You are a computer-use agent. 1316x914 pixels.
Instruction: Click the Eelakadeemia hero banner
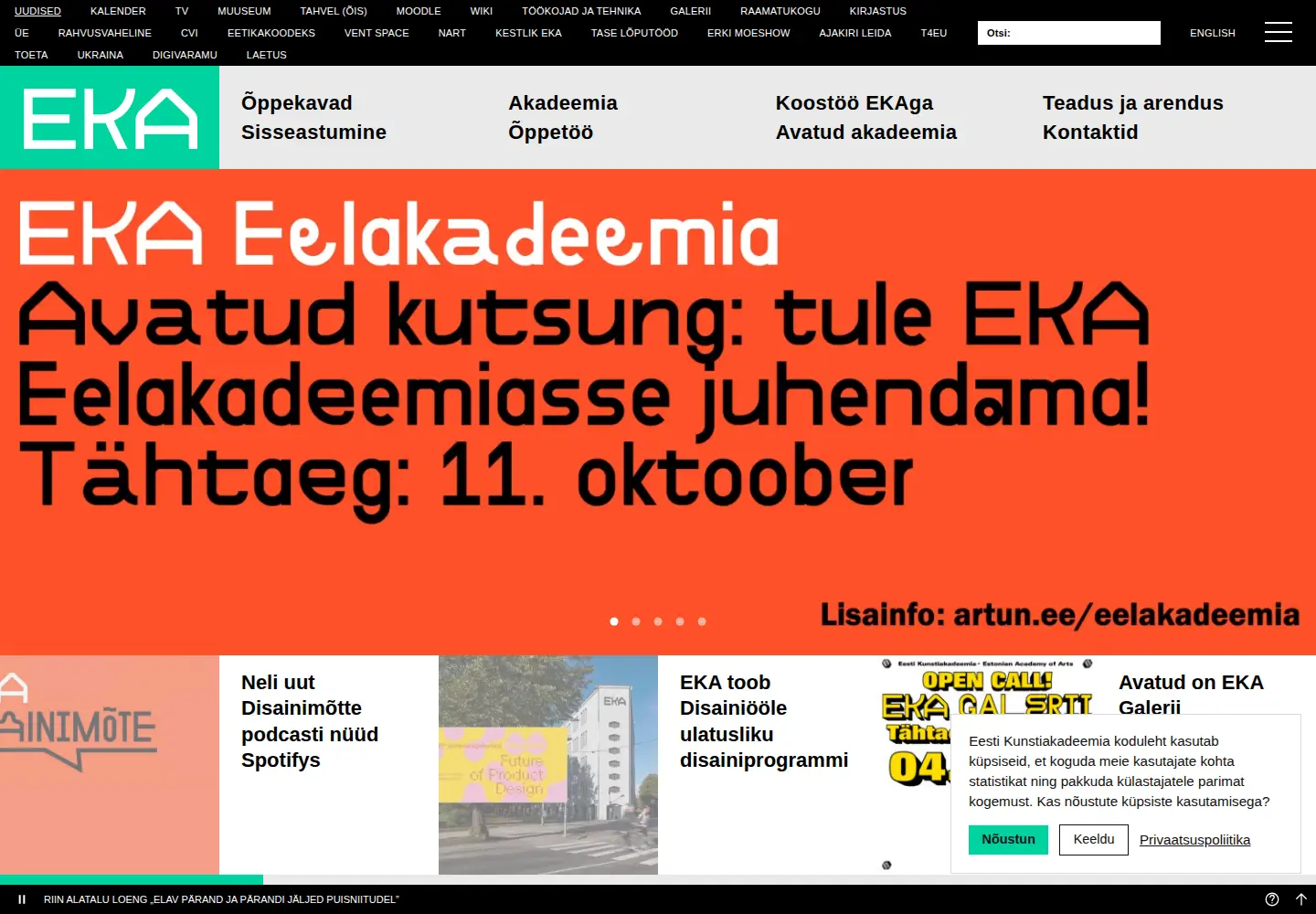[x=658, y=412]
